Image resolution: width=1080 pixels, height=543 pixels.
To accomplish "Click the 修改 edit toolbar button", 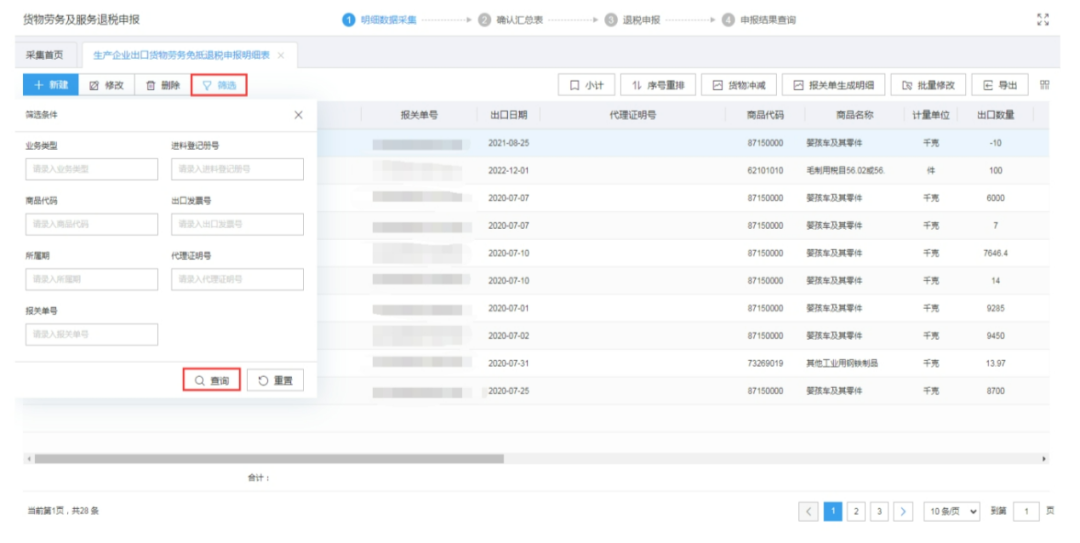I will click(106, 86).
